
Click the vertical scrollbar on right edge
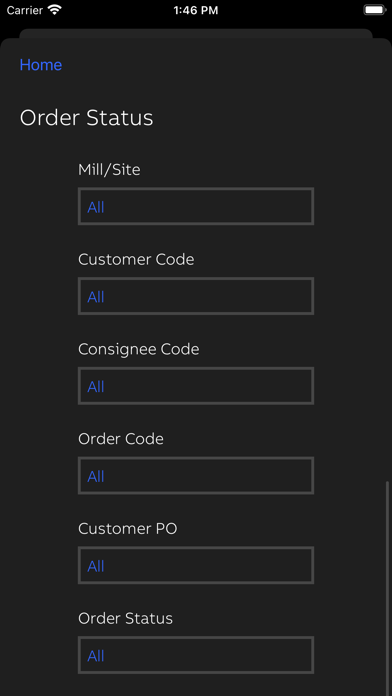point(387,586)
